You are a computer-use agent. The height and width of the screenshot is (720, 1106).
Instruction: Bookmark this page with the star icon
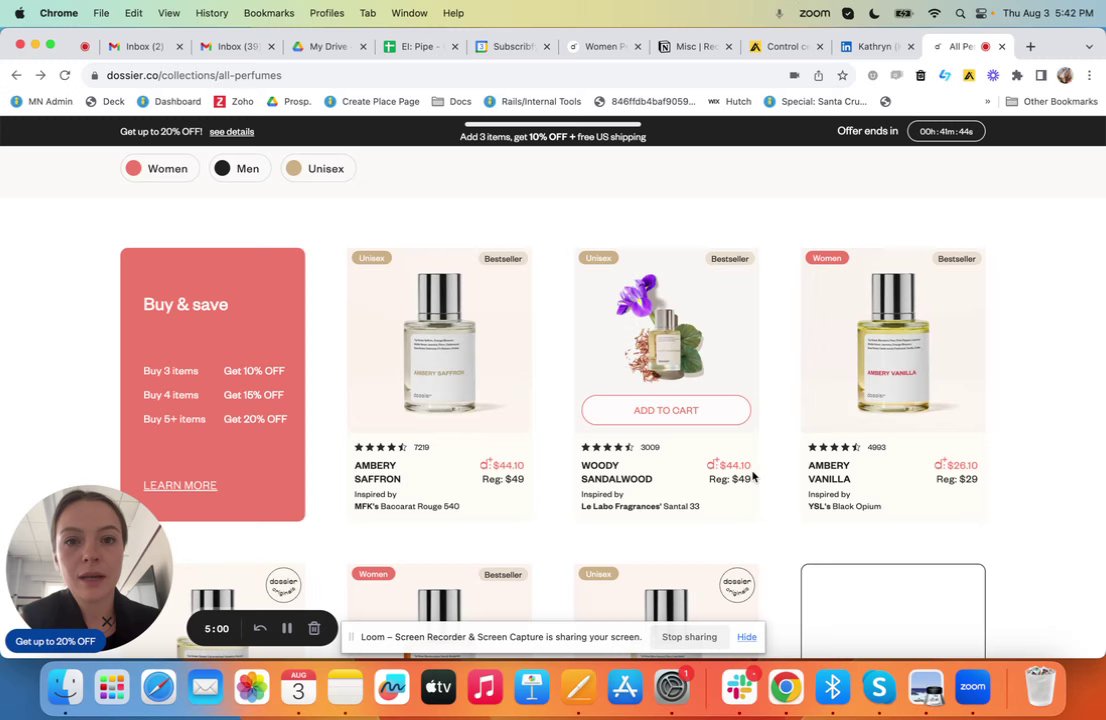coord(842,75)
